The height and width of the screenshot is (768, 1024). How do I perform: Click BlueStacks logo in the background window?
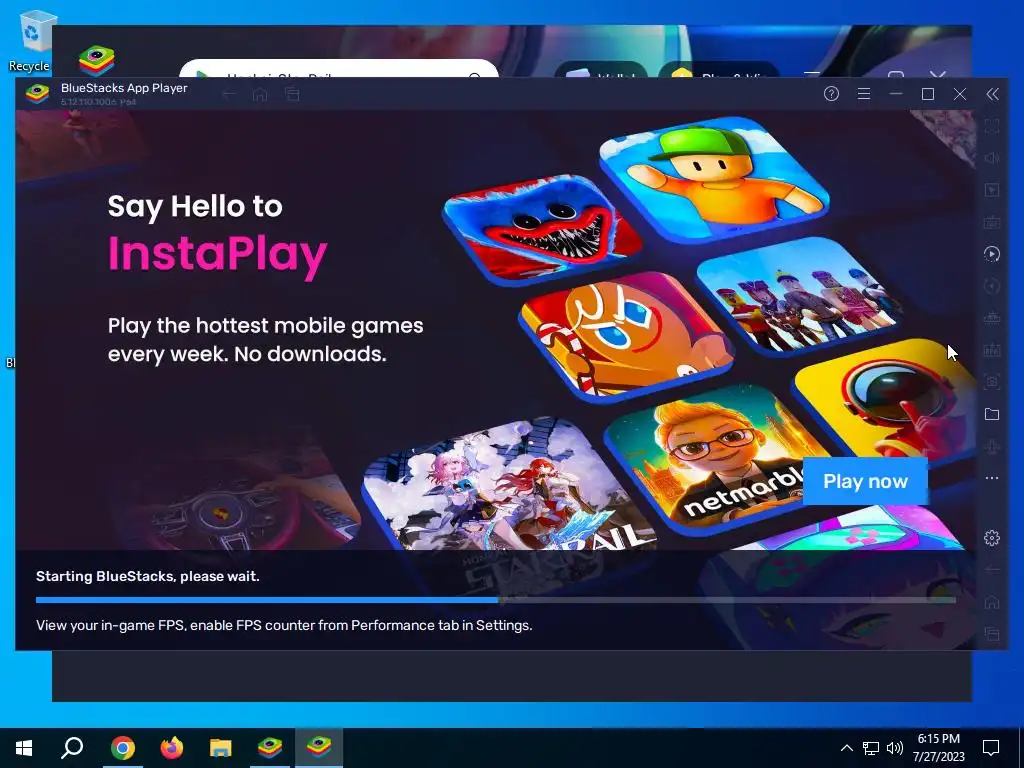coord(97,61)
